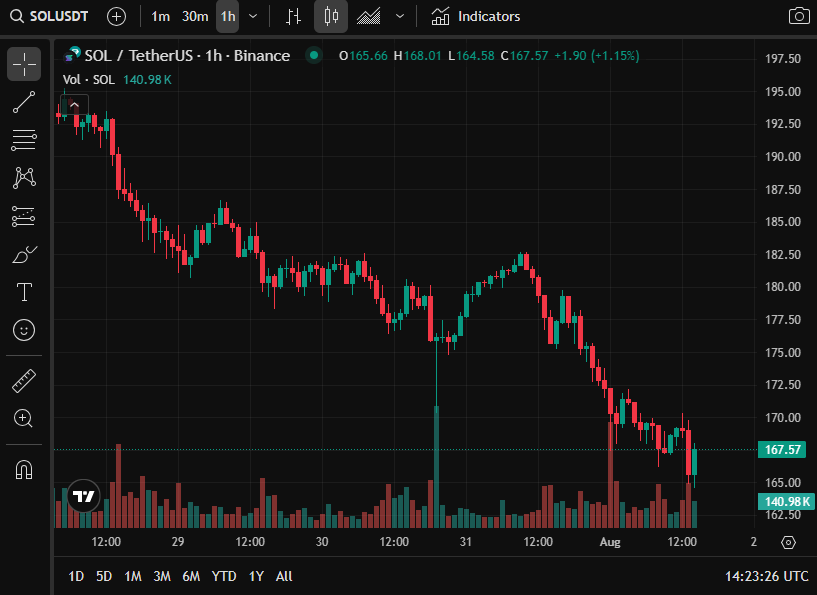
Task: Switch to 30m timeframe
Action: coord(195,17)
